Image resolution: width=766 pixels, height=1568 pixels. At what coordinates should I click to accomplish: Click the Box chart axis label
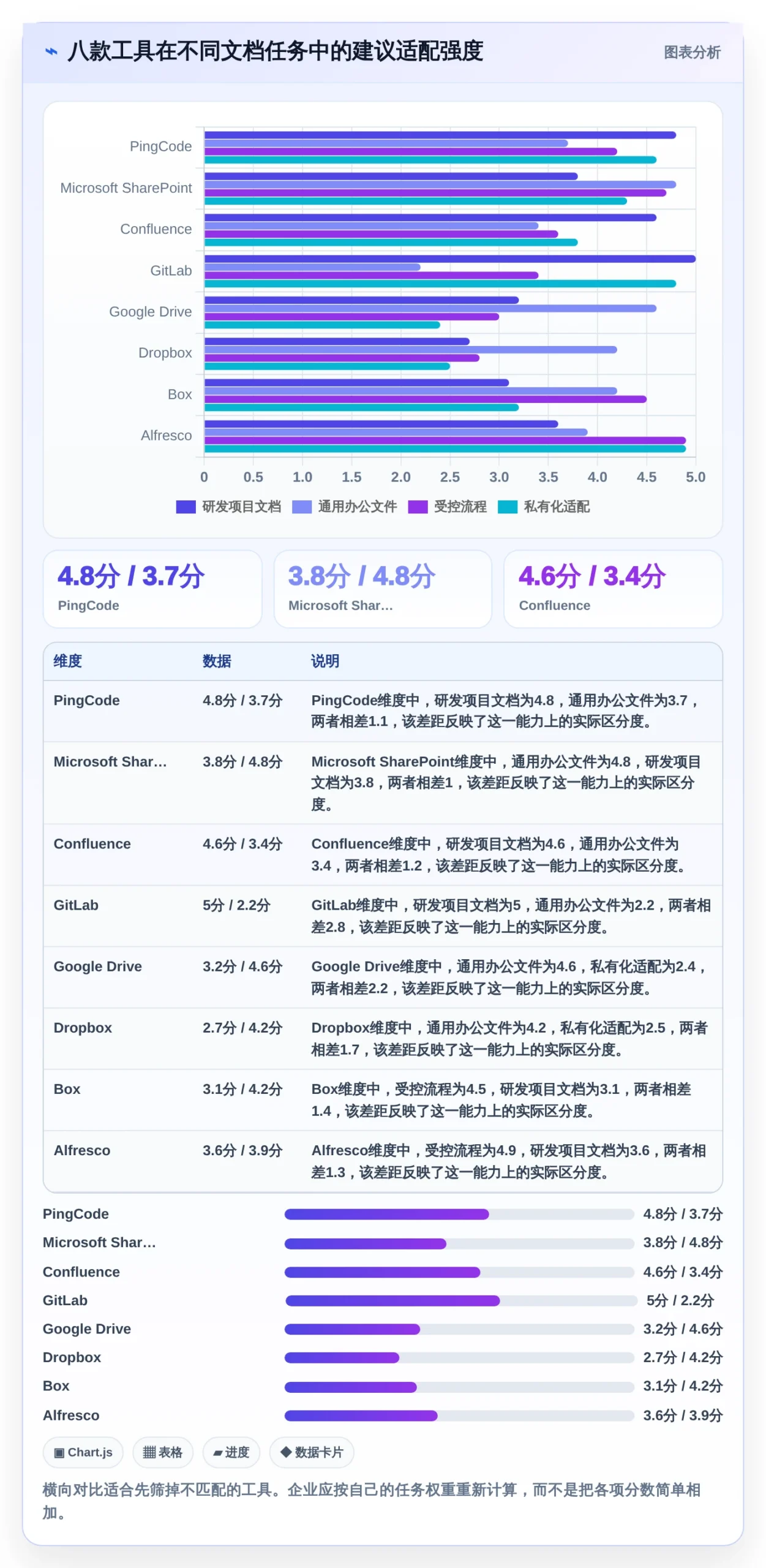[x=179, y=394]
